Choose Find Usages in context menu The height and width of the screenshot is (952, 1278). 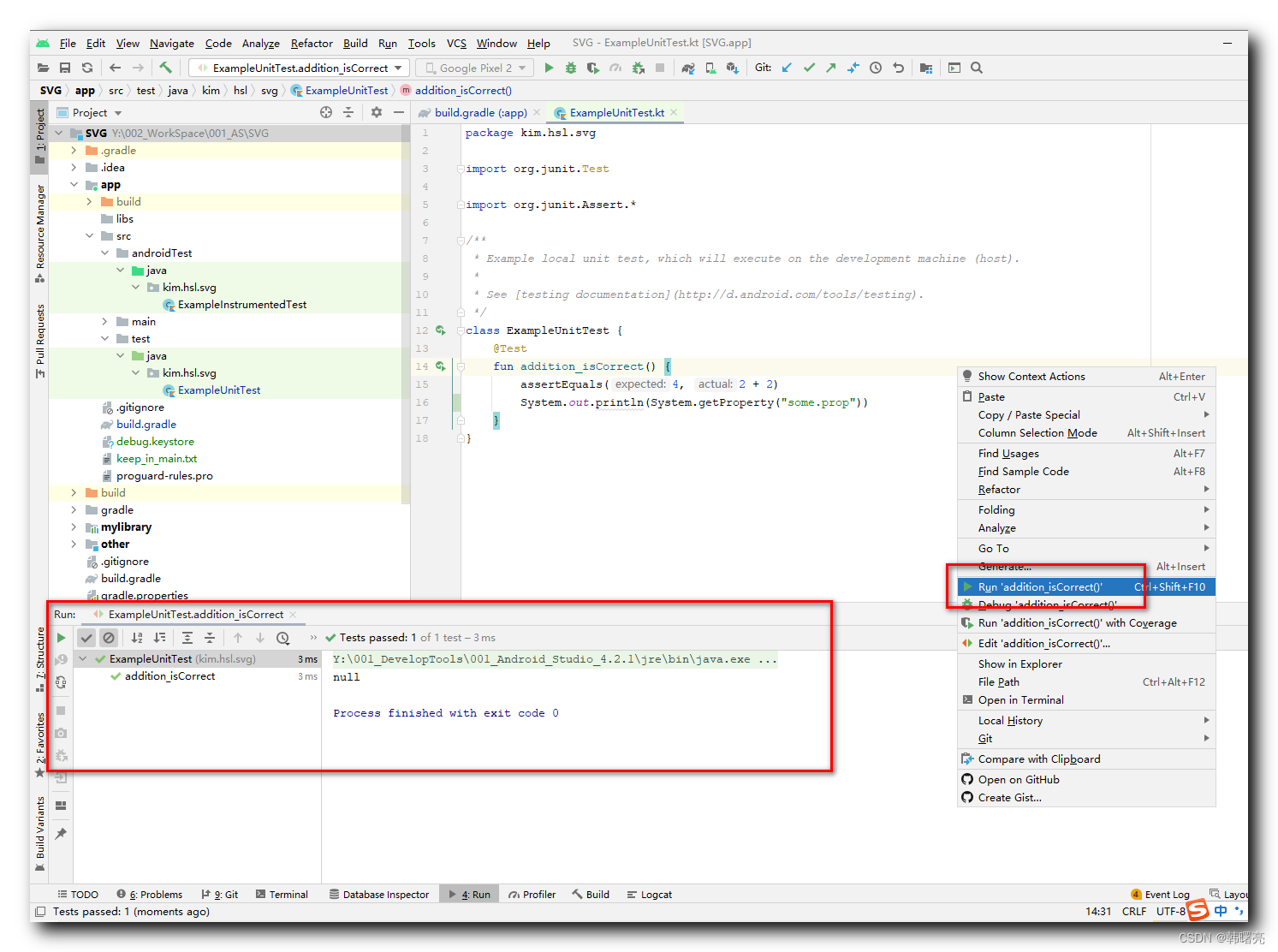(x=1086, y=454)
